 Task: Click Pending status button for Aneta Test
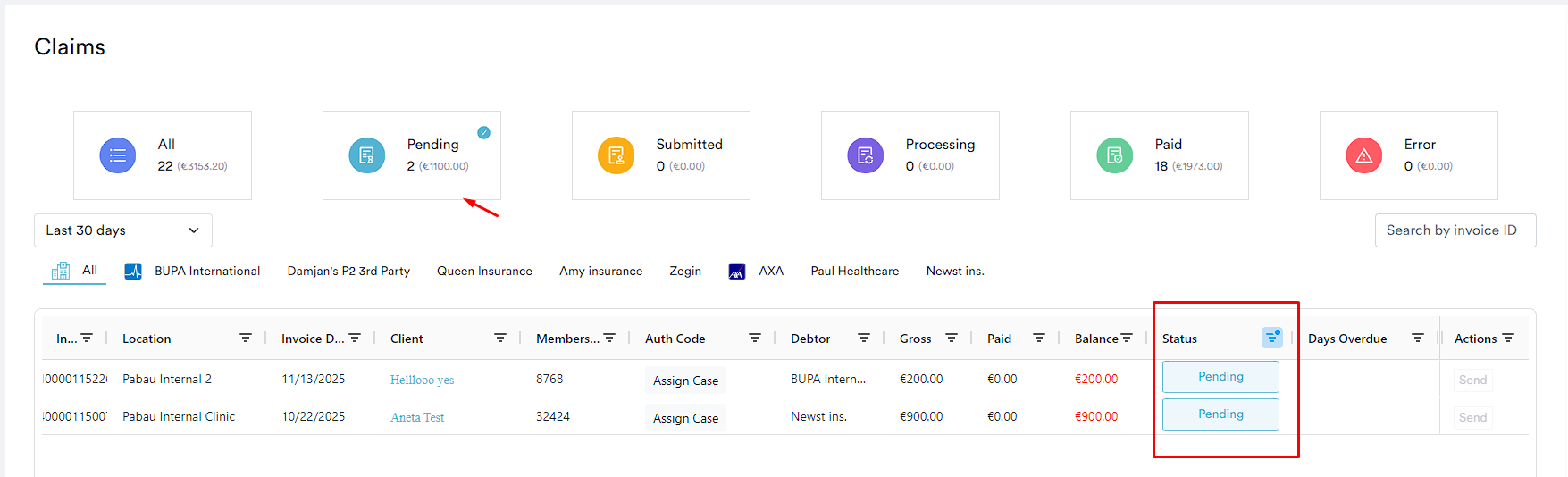(1220, 414)
